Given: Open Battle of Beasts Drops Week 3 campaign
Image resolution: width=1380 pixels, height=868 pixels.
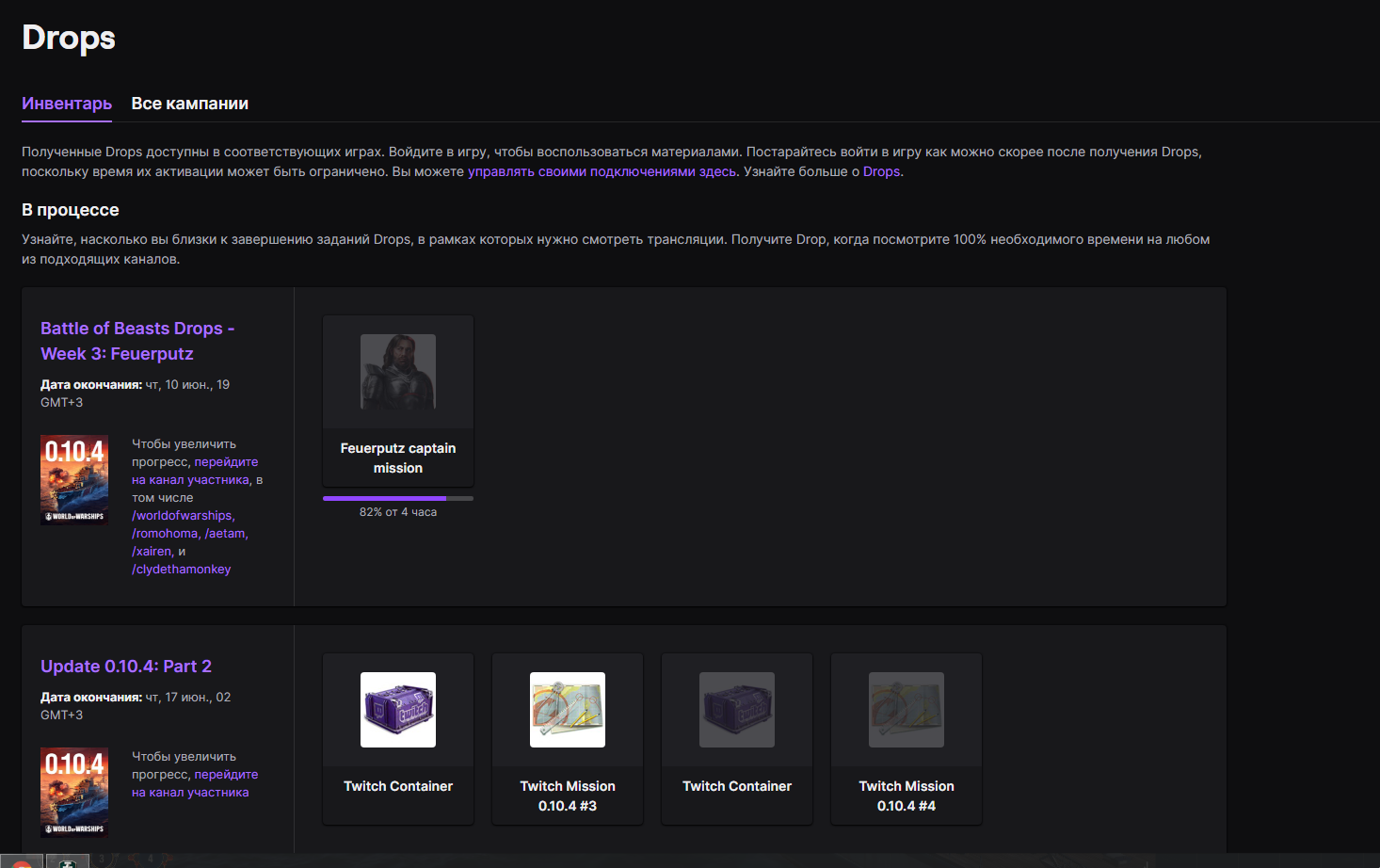Looking at the screenshot, I should pyautogui.click(x=136, y=341).
